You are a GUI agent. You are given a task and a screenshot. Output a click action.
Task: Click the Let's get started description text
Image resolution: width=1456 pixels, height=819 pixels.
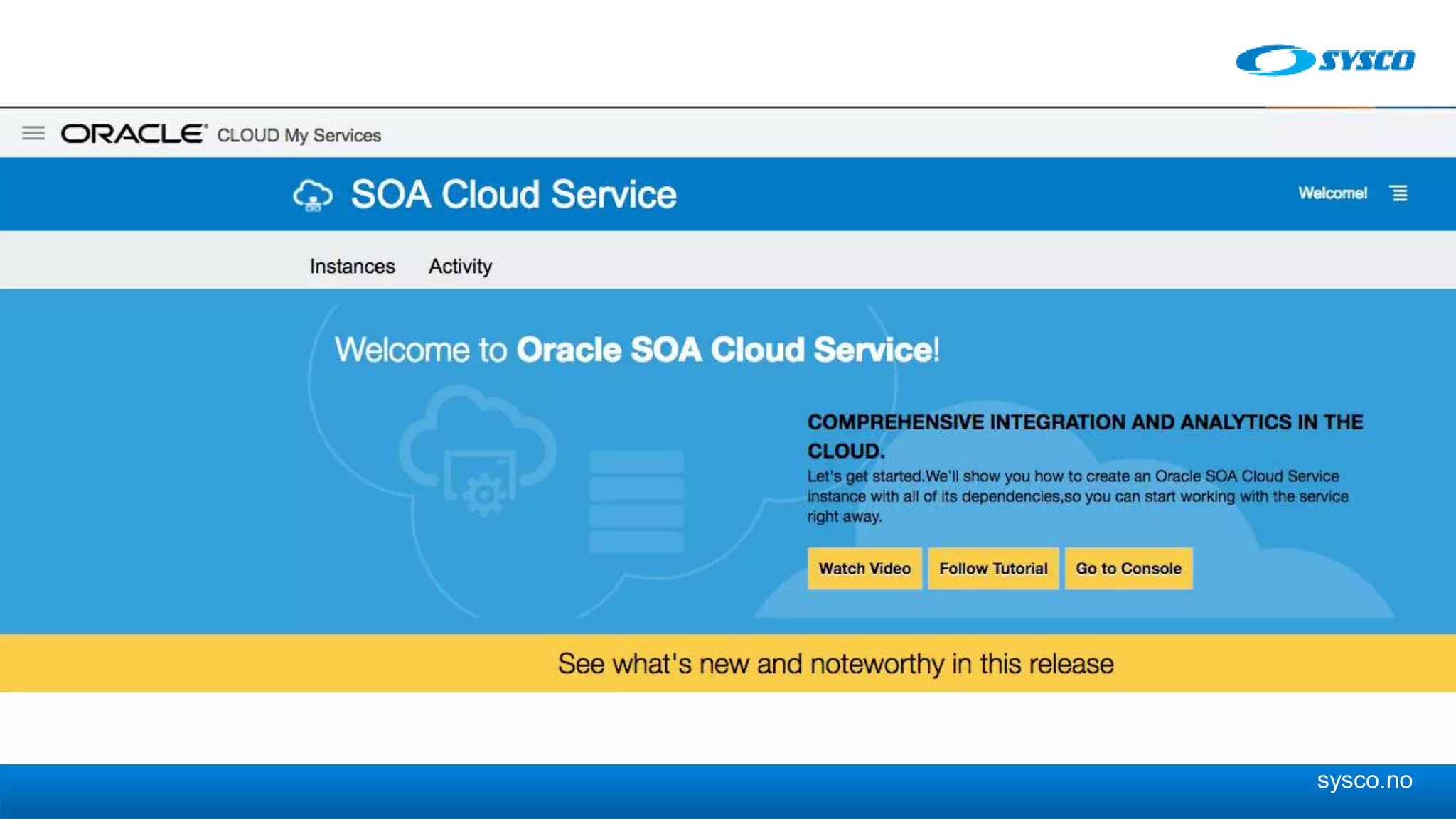click(x=1077, y=496)
